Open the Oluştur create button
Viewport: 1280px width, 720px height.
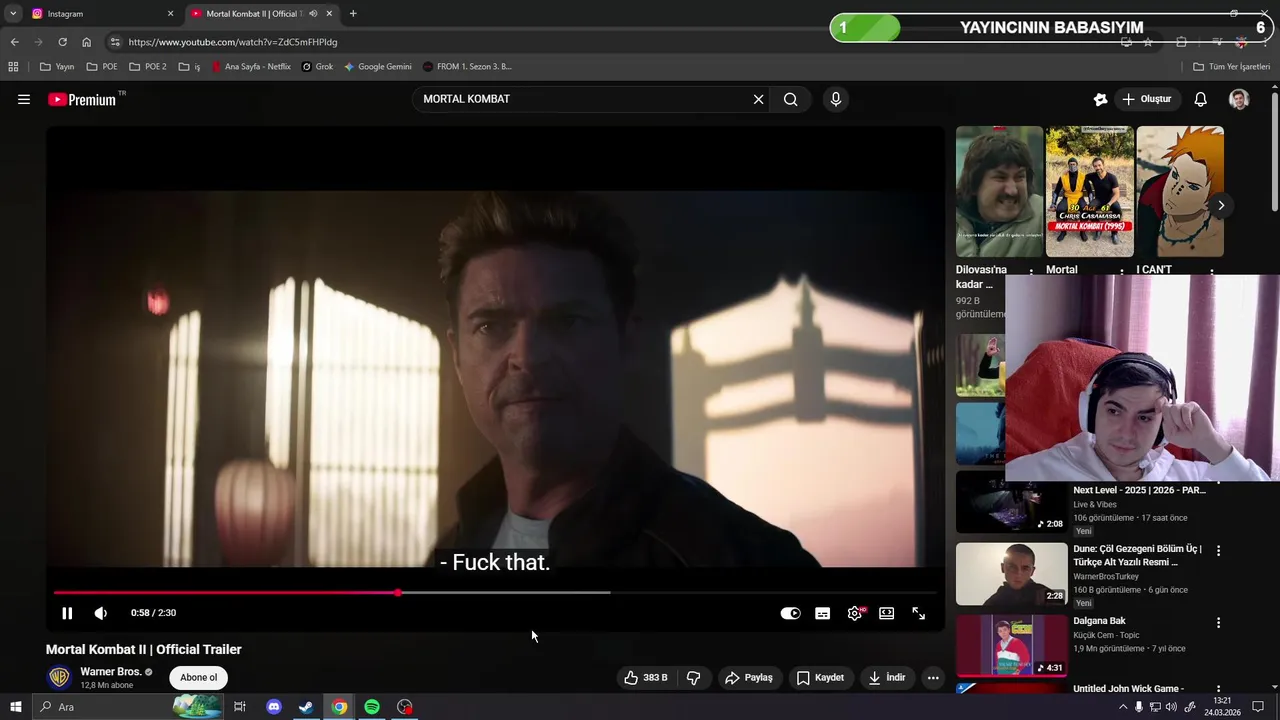click(x=1147, y=99)
